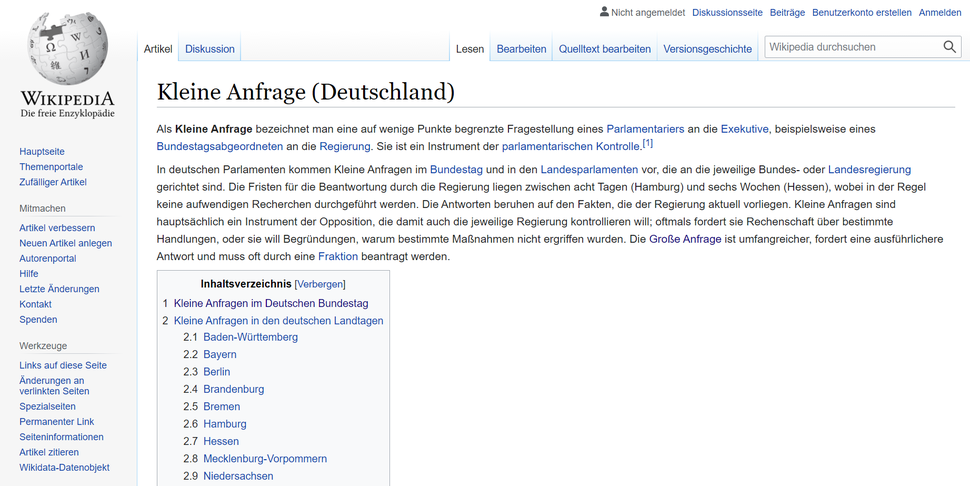Open the Autorenportal link
Viewport: 970px width, 486px height.
[48, 258]
